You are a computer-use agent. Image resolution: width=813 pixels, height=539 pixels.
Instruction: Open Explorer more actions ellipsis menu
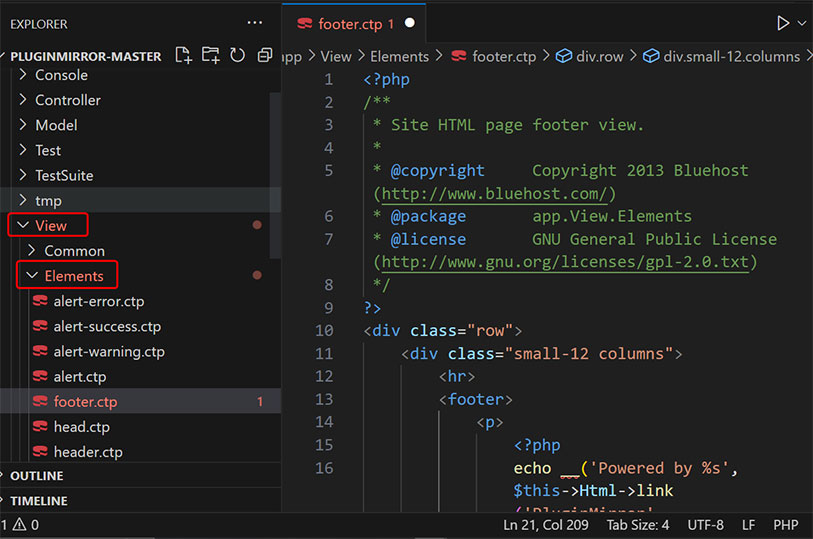click(256, 23)
